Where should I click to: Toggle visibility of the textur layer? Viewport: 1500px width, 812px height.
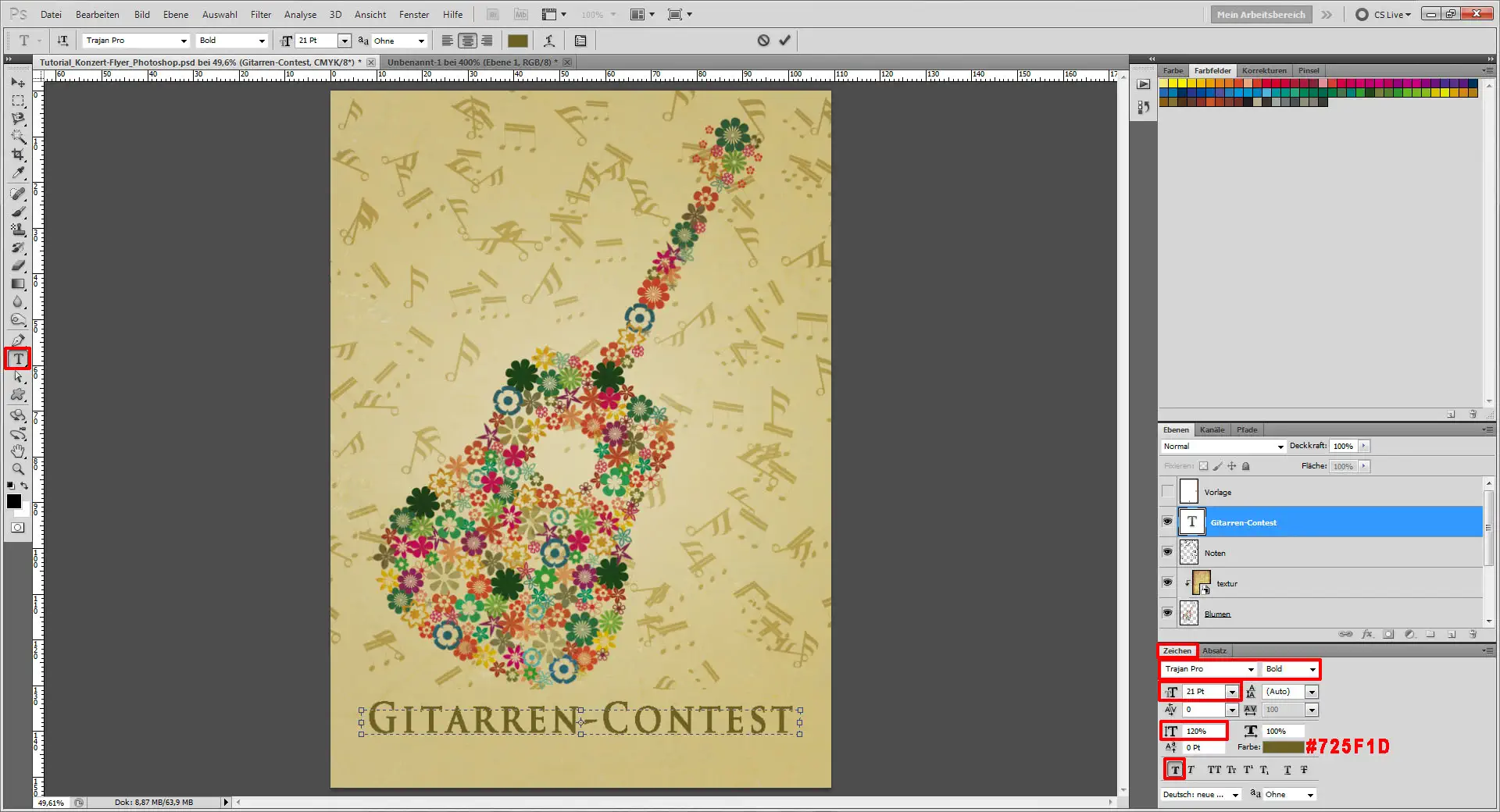coord(1167,582)
